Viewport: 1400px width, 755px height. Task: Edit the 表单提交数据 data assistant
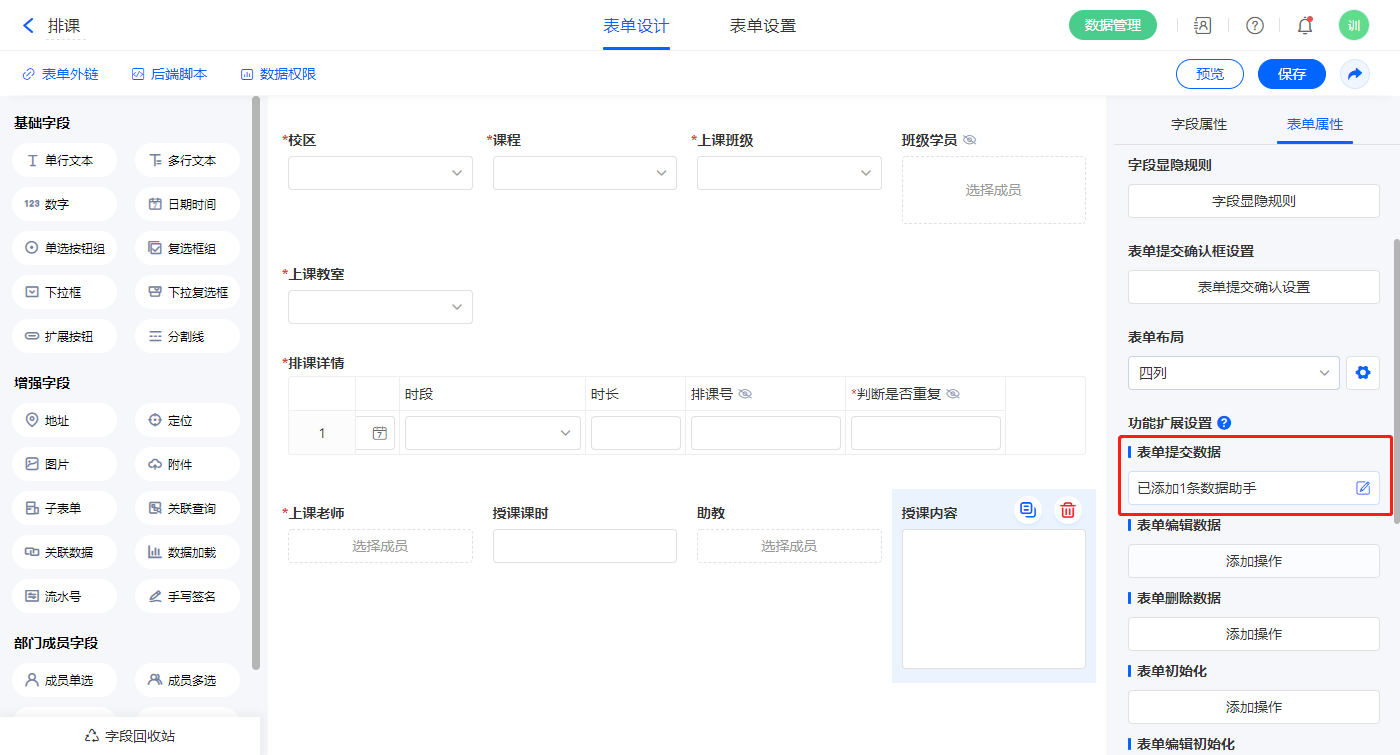[1362, 488]
